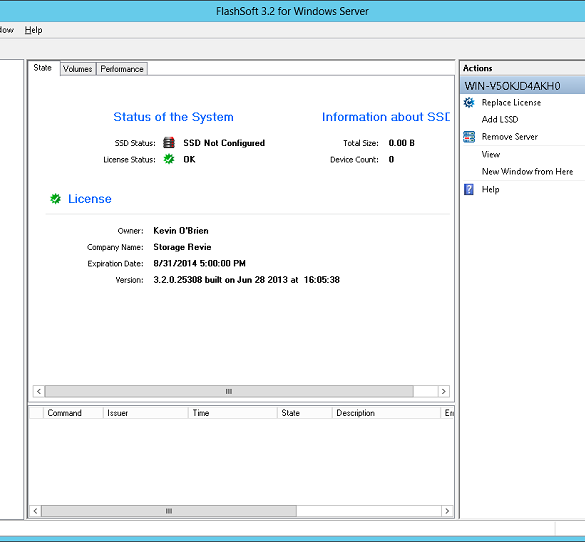Choose Add LSSD action

click(x=500, y=119)
